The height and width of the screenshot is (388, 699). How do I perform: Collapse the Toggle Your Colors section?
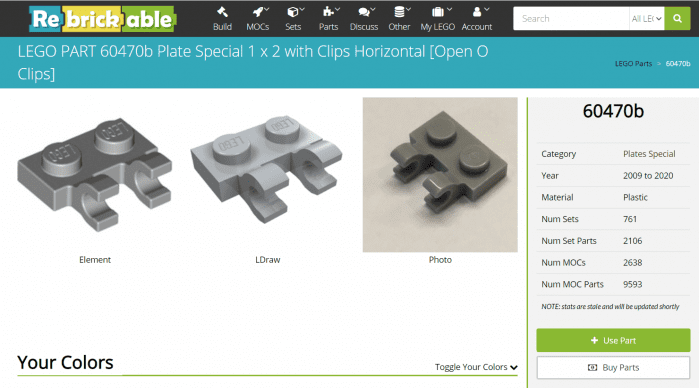click(476, 367)
